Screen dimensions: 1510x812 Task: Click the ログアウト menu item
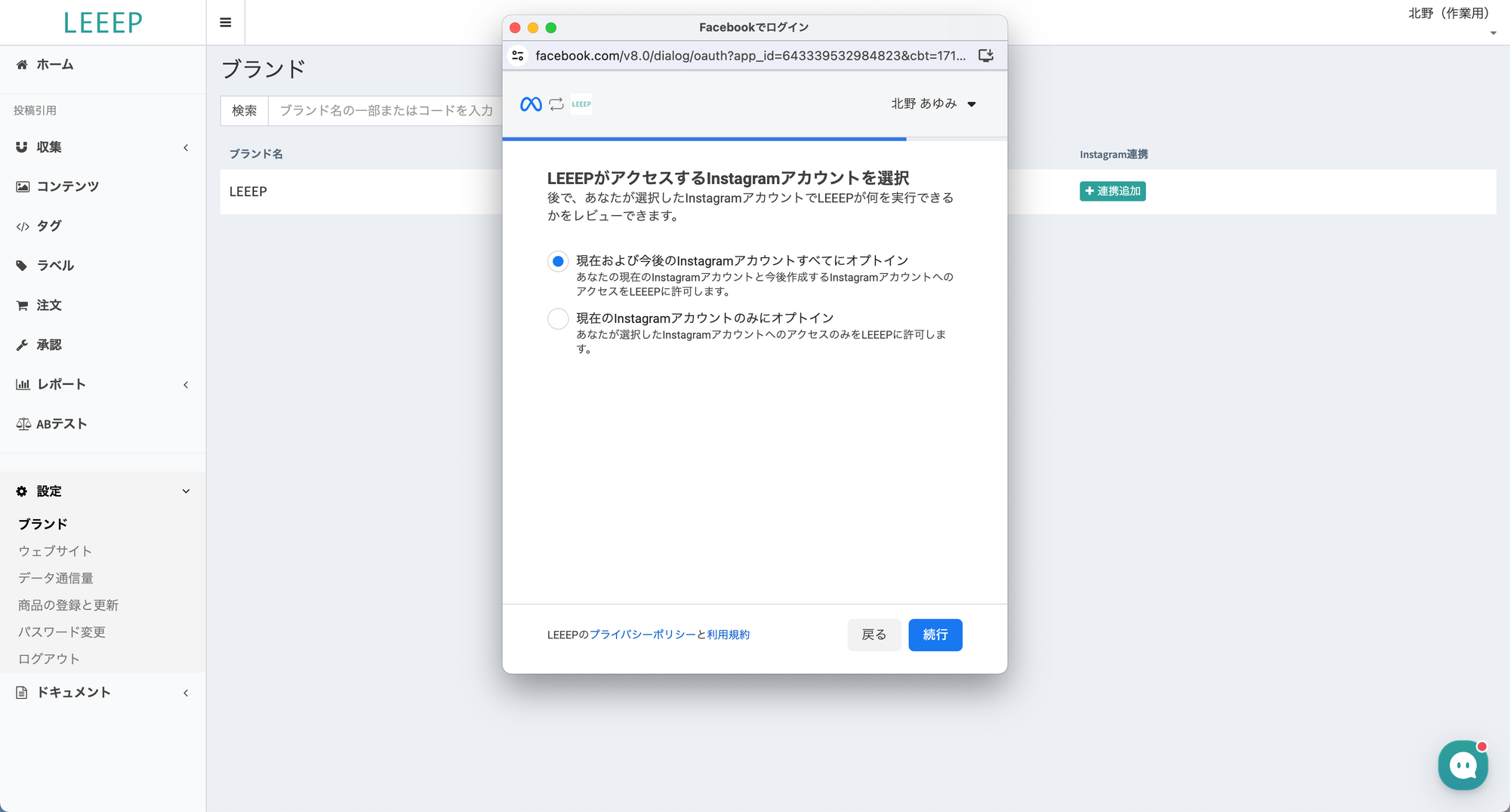point(49,659)
